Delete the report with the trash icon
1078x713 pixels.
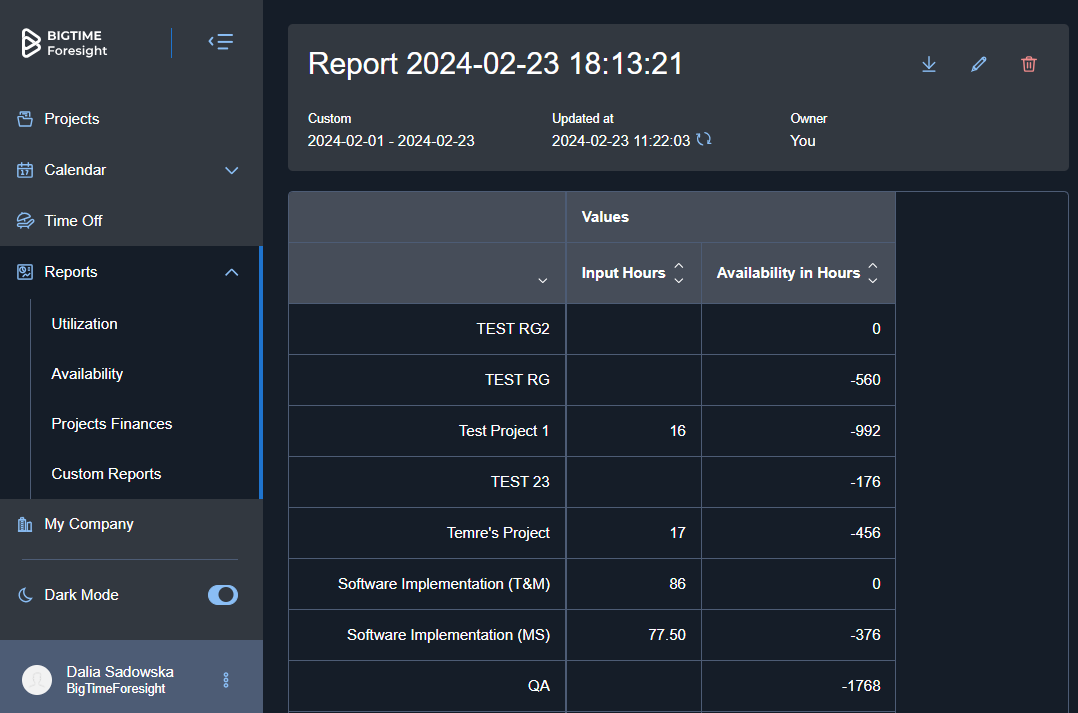point(1029,64)
